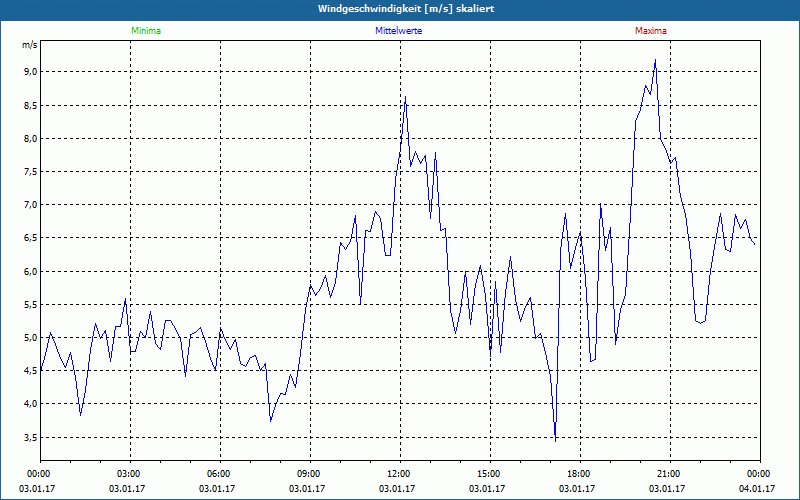Click the 03:00 time axis label
800x500 pixels.
(x=130, y=474)
